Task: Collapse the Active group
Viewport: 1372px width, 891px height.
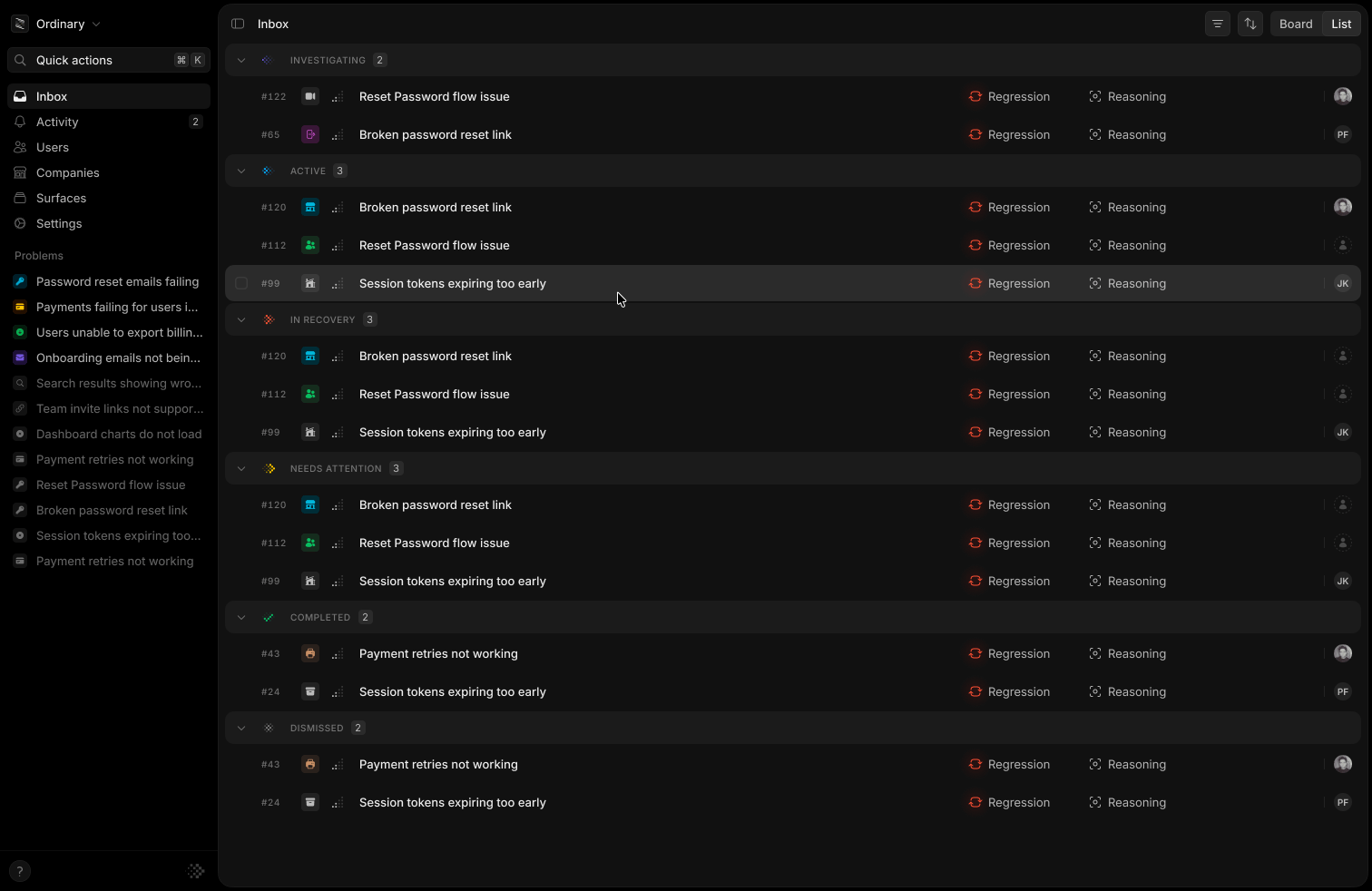Action: tap(241, 171)
